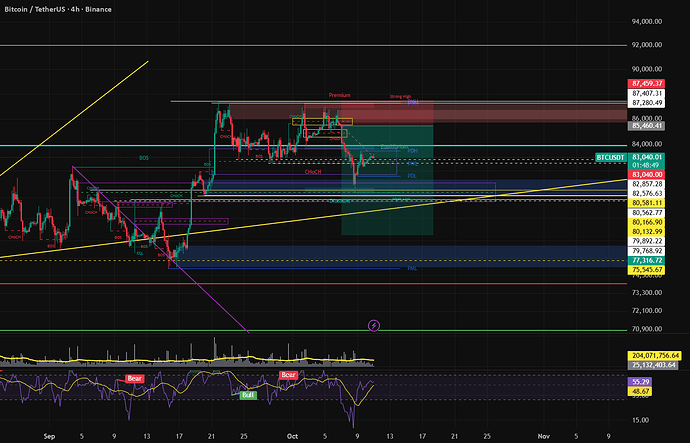Click the 94,000.00 price scale label
The image size is (690, 443).
pyautogui.click(x=647, y=21)
